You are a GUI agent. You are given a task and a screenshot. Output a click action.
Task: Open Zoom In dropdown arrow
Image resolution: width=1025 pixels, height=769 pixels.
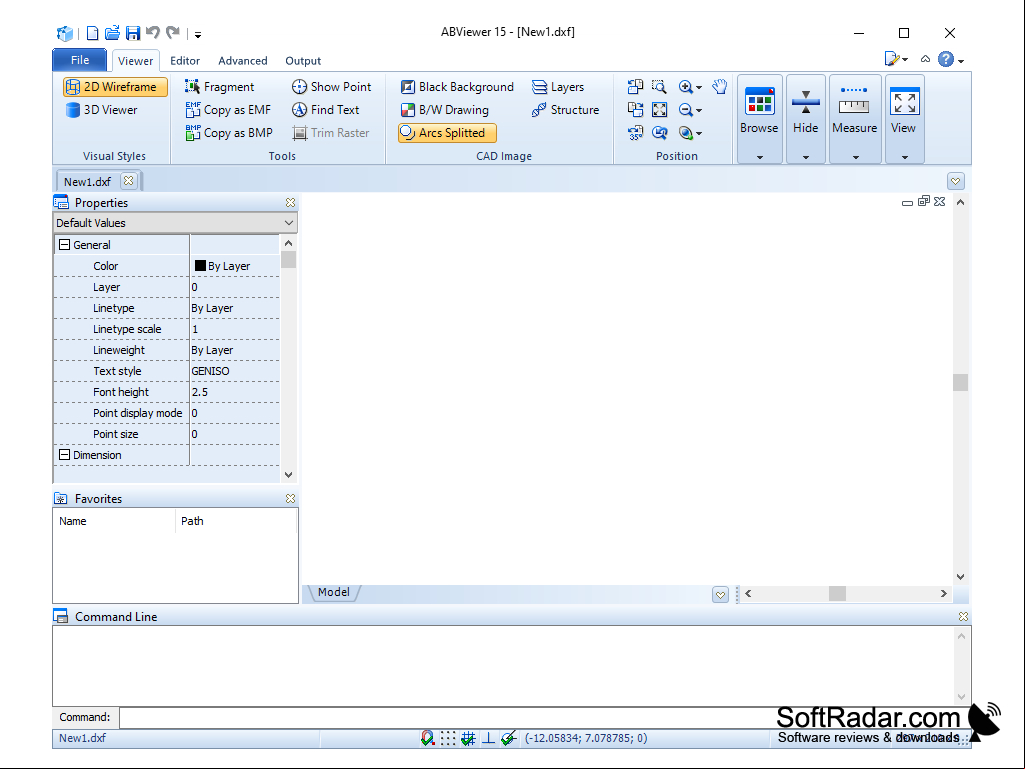[699, 87]
